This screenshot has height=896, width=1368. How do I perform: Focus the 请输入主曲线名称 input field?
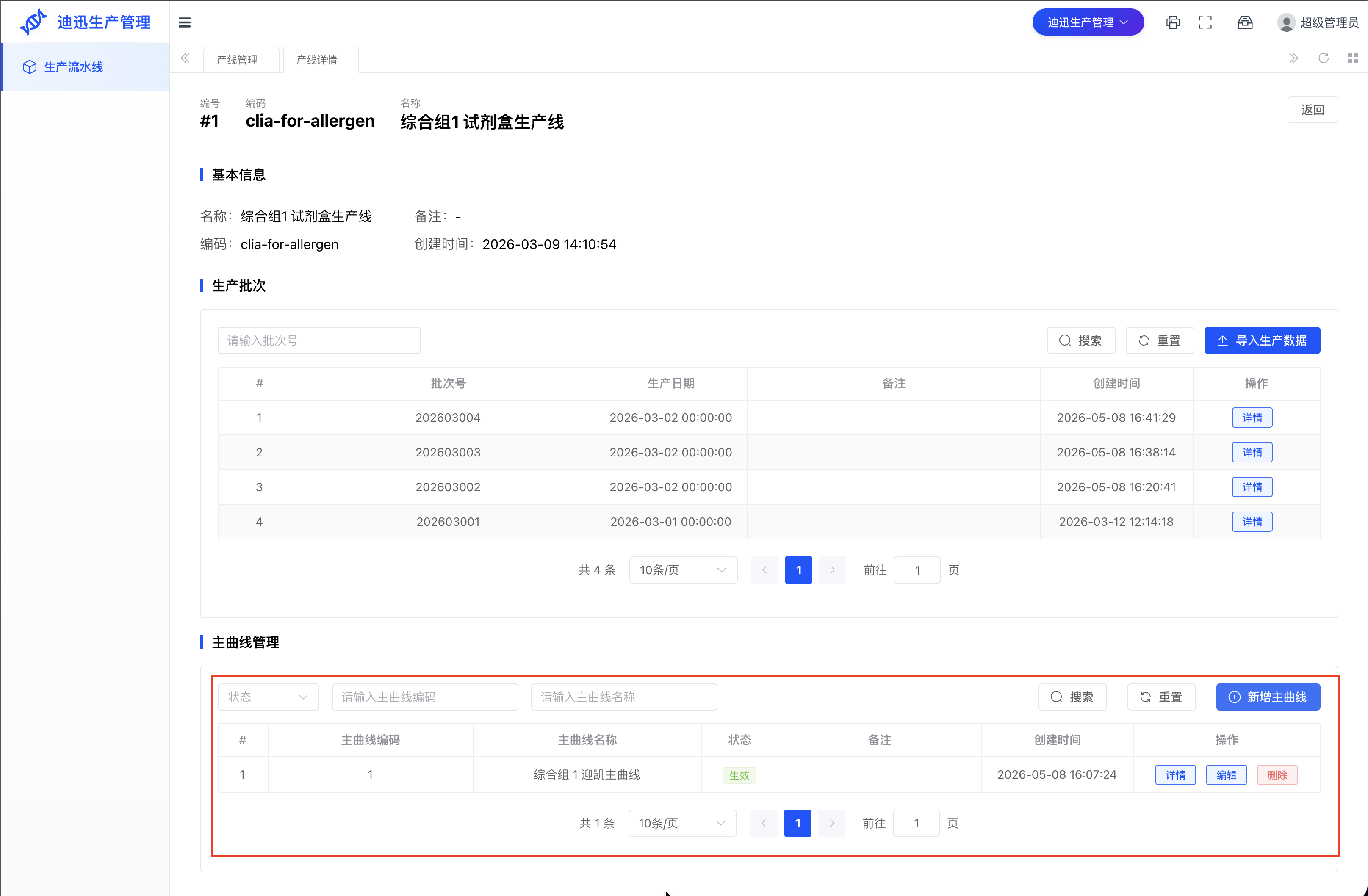623,697
